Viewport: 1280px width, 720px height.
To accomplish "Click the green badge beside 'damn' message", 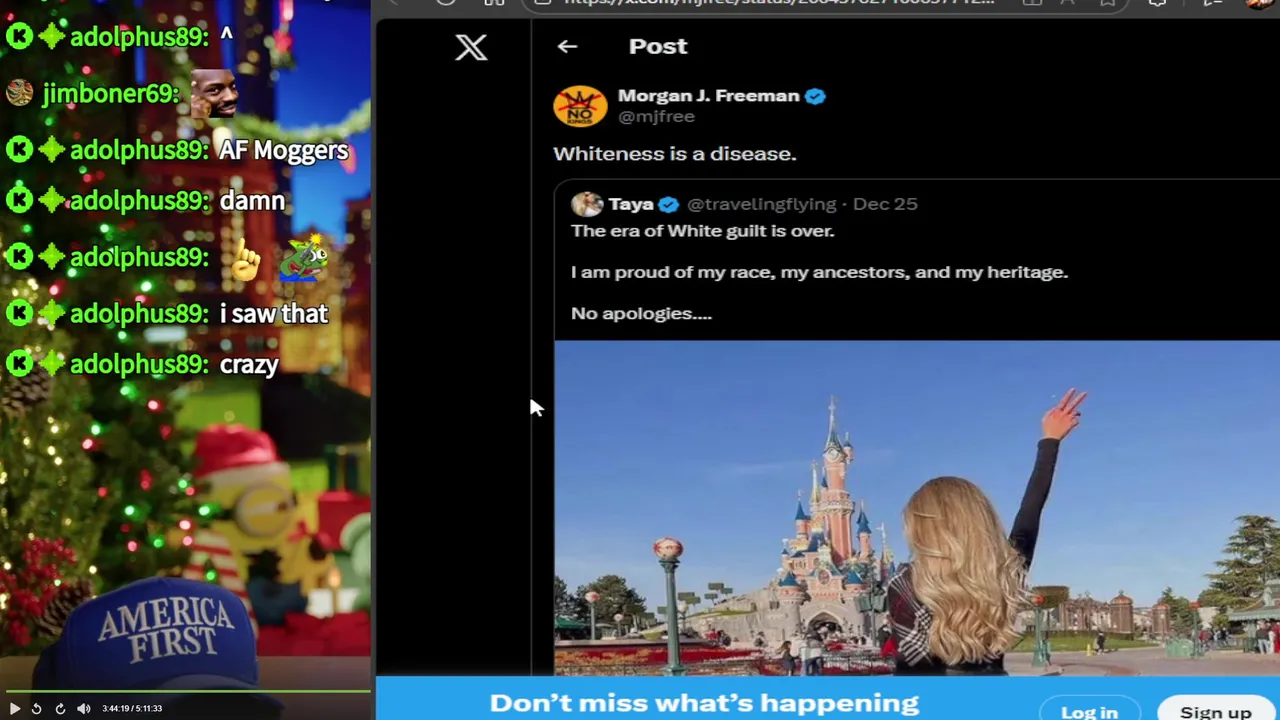I will pyautogui.click(x=52, y=201).
